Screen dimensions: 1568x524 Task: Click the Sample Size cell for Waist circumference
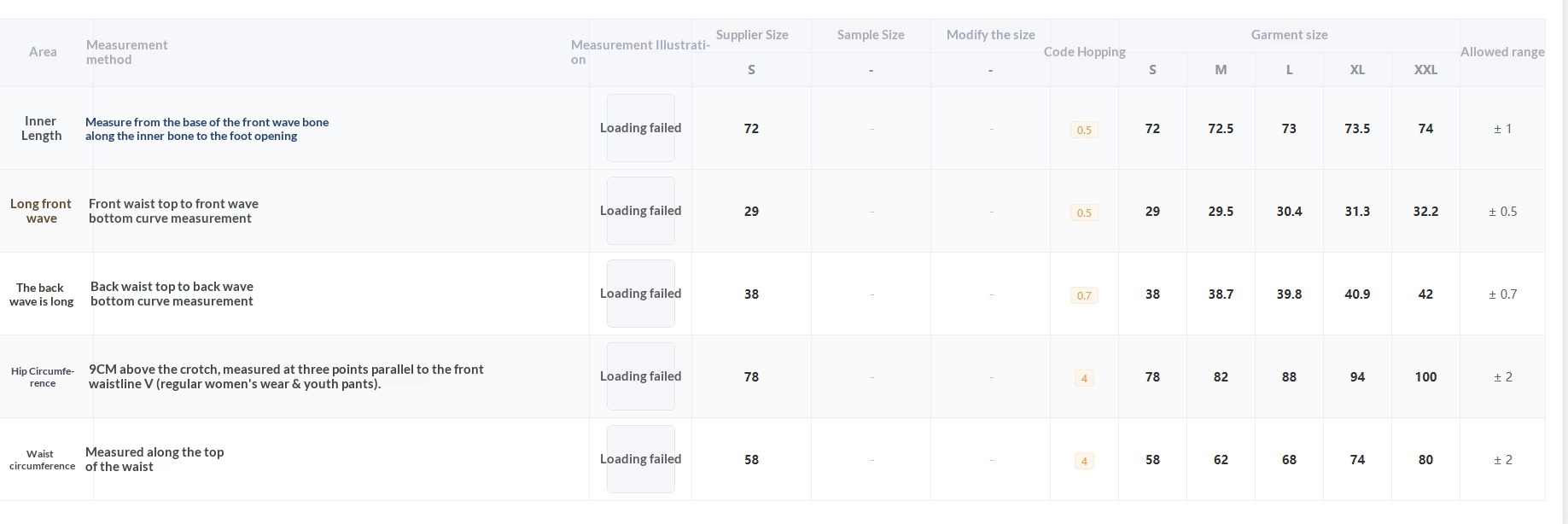point(871,460)
